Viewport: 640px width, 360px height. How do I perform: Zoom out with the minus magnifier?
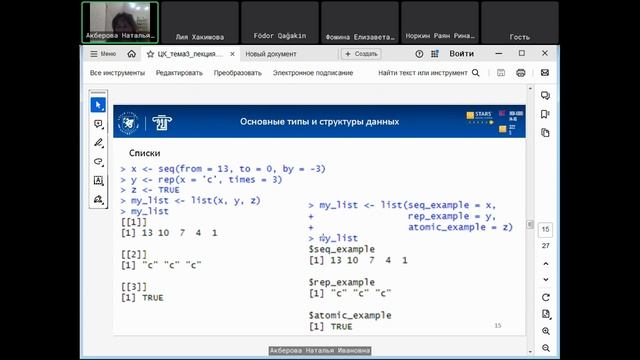tap(546, 348)
